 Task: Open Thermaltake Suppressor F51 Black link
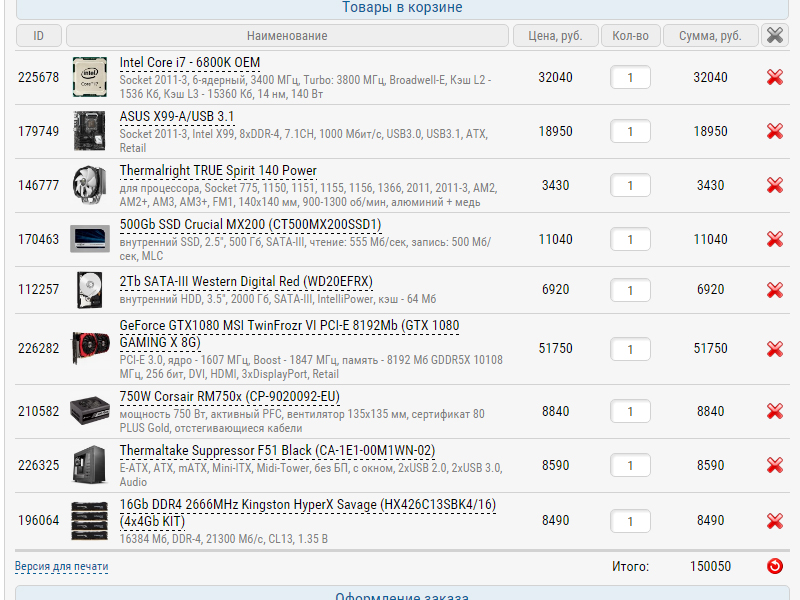click(x=277, y=451)
